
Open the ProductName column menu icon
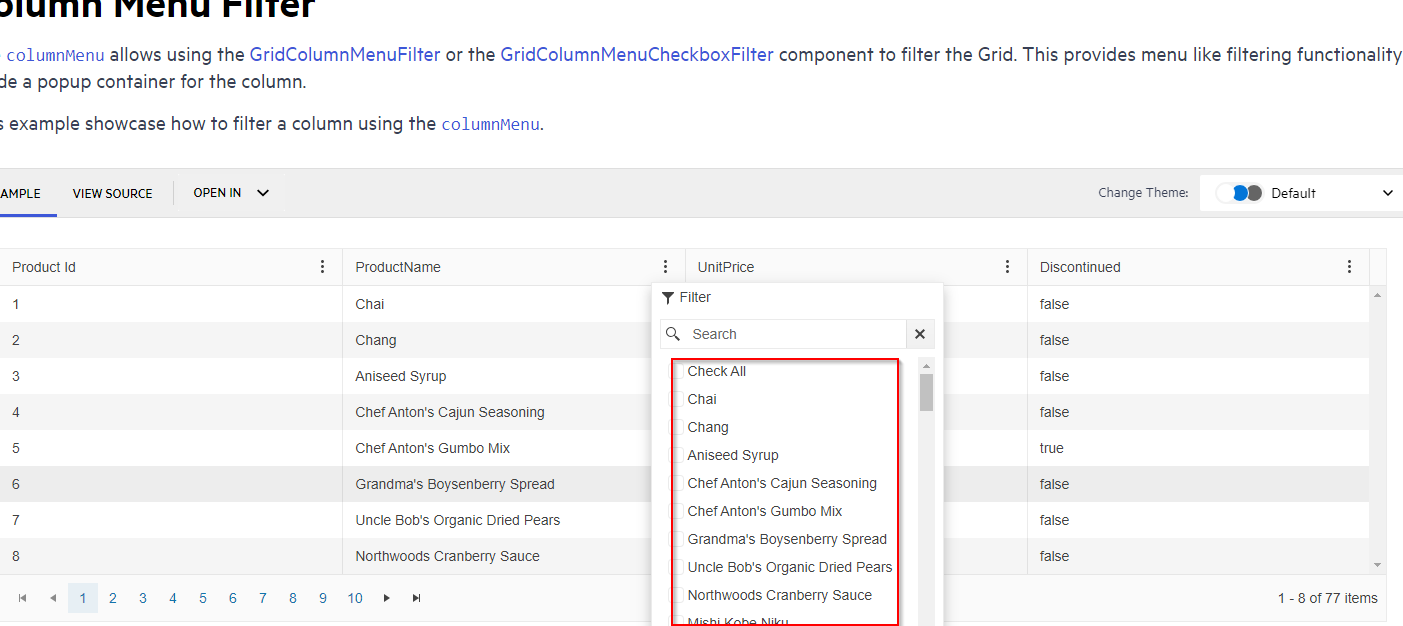tap(665, 267)
